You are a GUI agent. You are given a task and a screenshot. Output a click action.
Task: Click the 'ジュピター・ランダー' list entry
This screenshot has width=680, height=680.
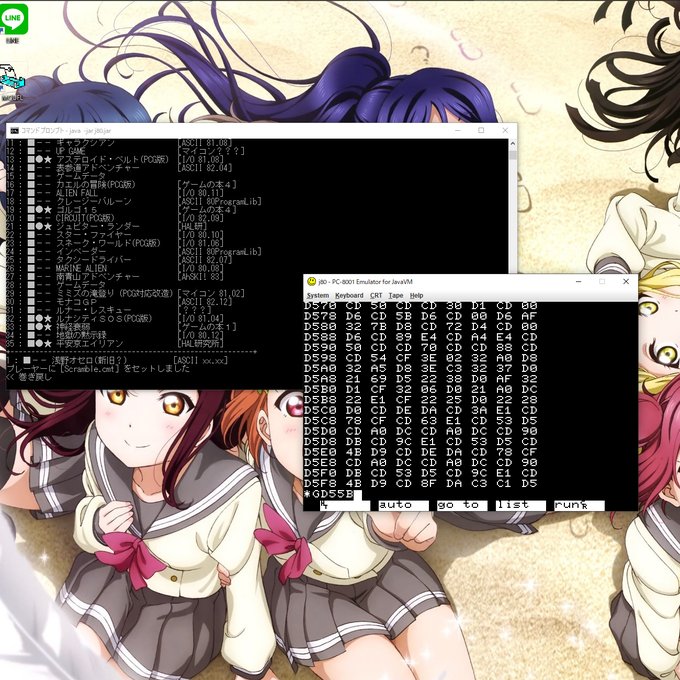pos(98,226)
